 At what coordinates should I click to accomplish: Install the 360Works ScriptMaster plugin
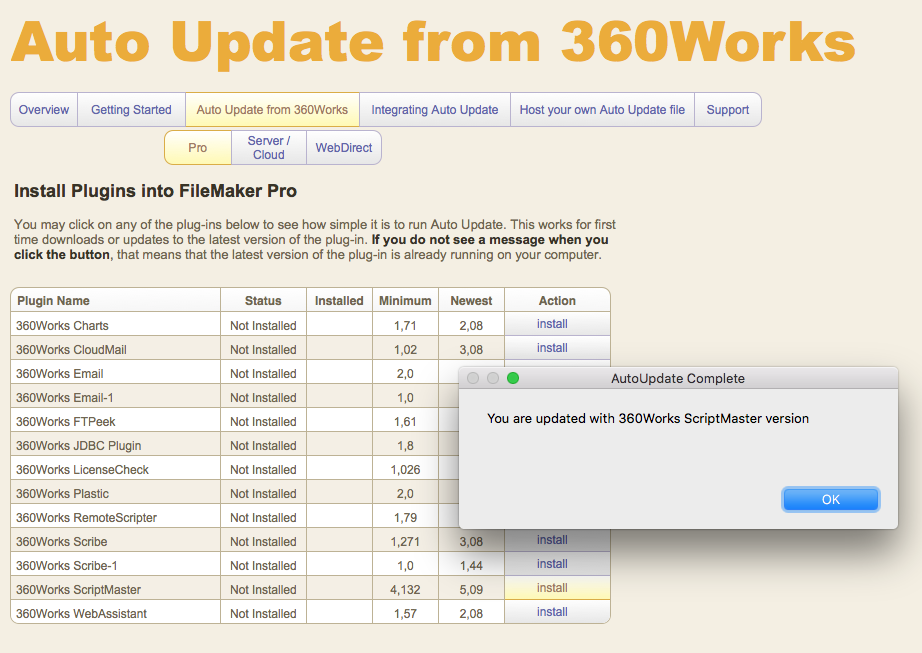click(552, 588)
